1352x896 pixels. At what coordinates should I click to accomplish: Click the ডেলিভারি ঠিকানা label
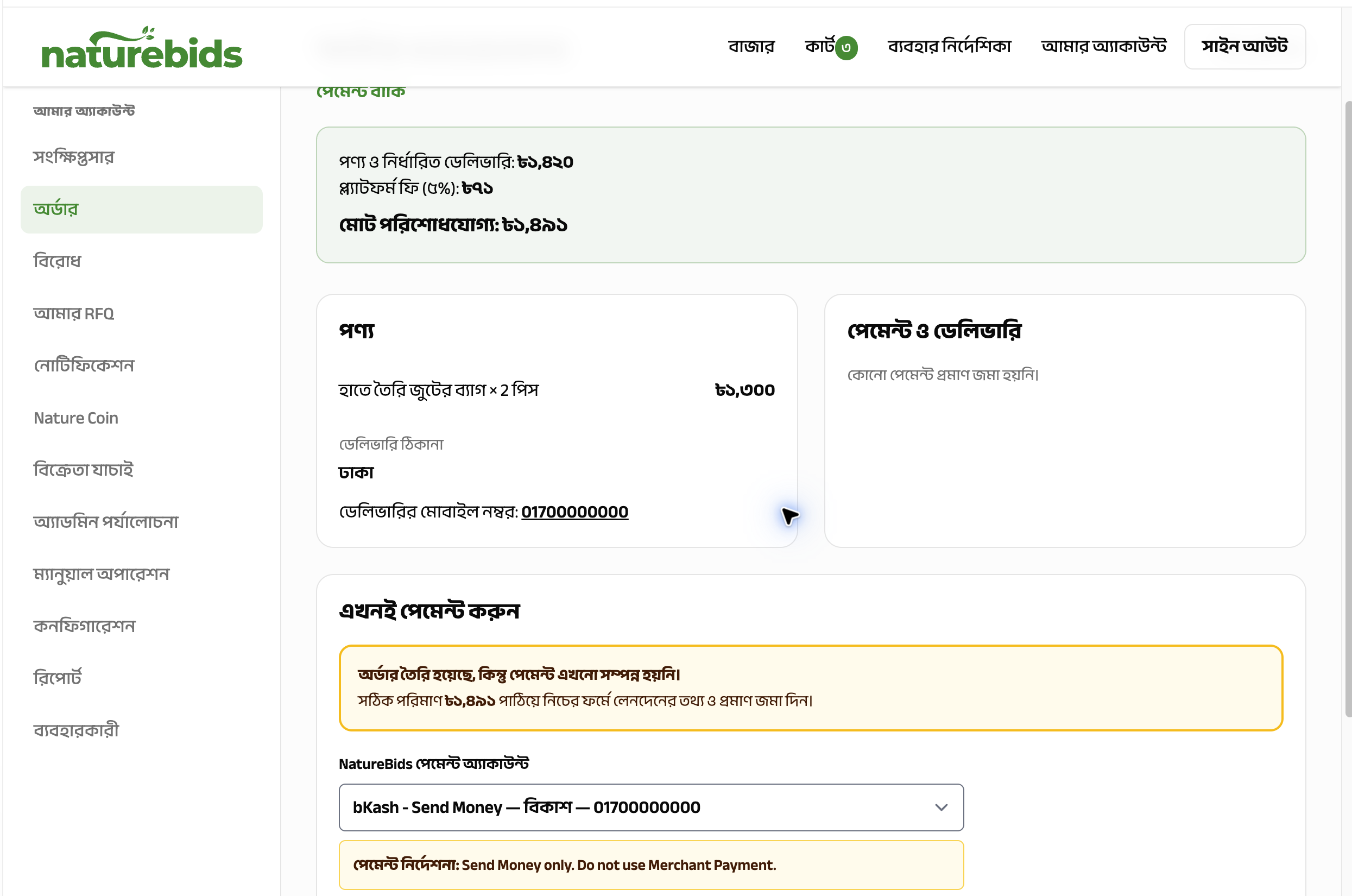pos(391,444)
